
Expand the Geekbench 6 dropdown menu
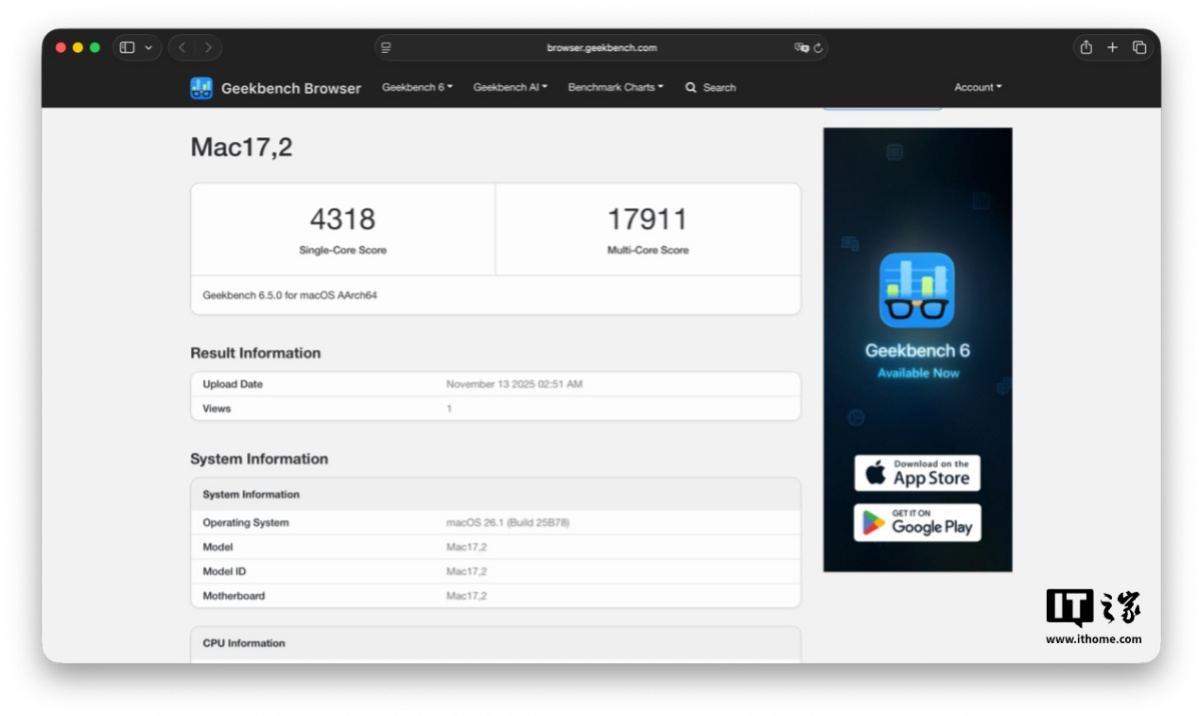pyautogui.click(x=417, y=88)
